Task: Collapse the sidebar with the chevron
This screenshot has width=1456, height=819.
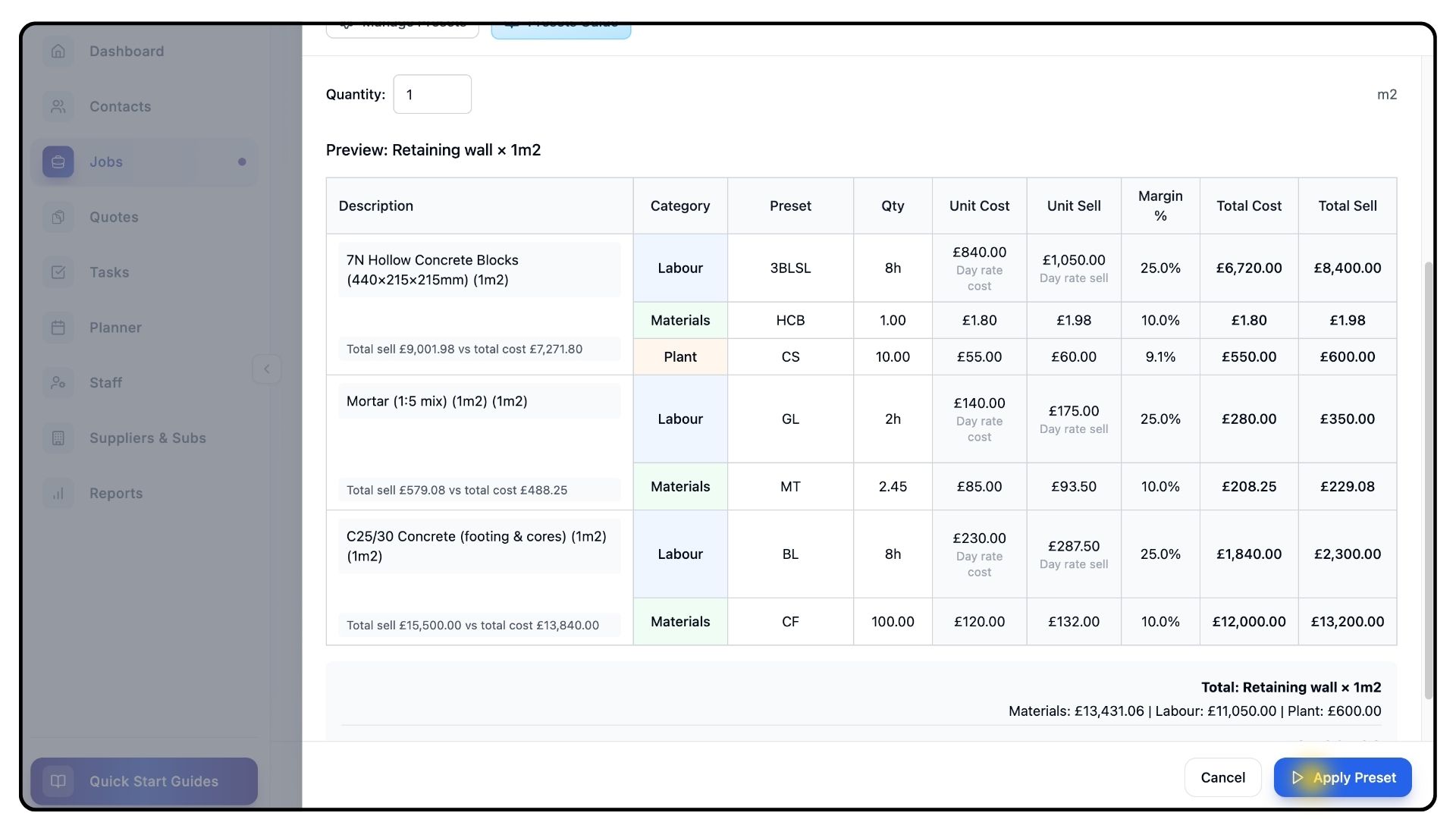Action: (267, 369)
